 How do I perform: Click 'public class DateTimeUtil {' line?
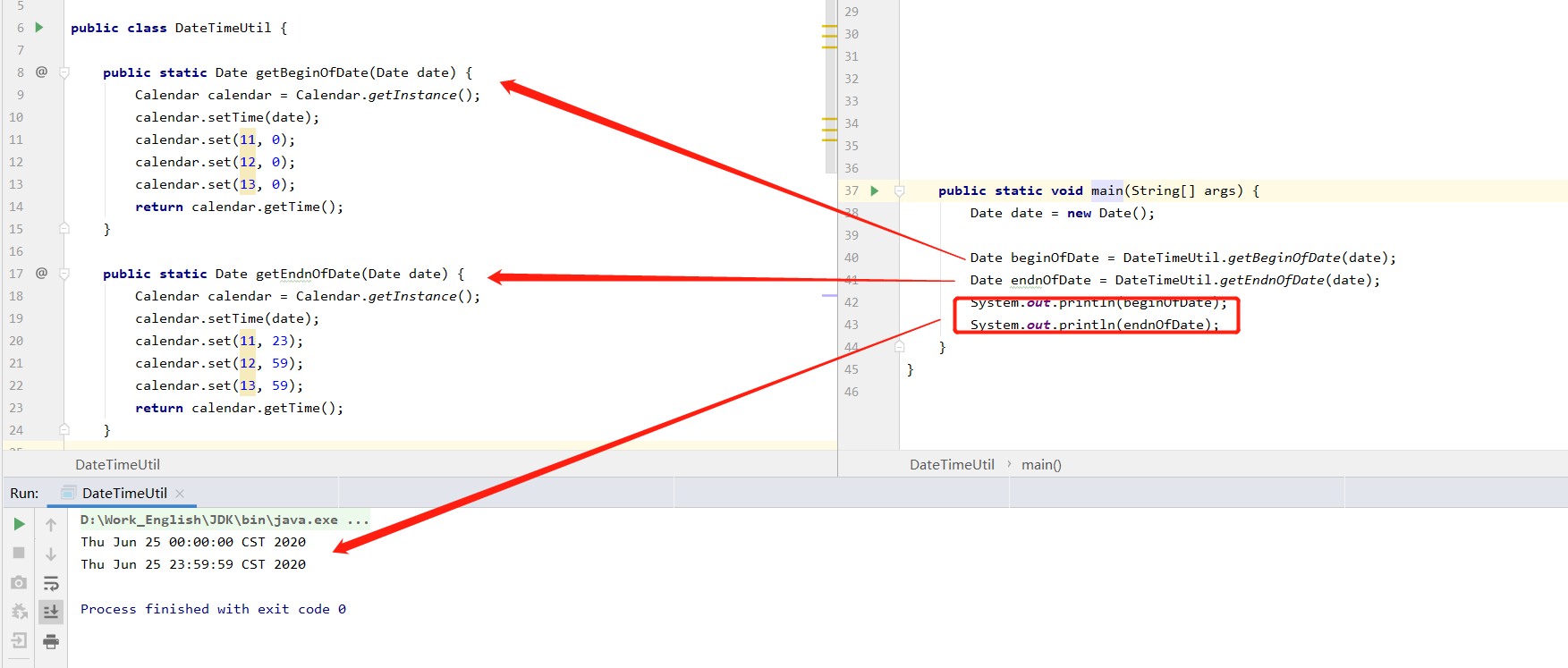click(179, 28)
